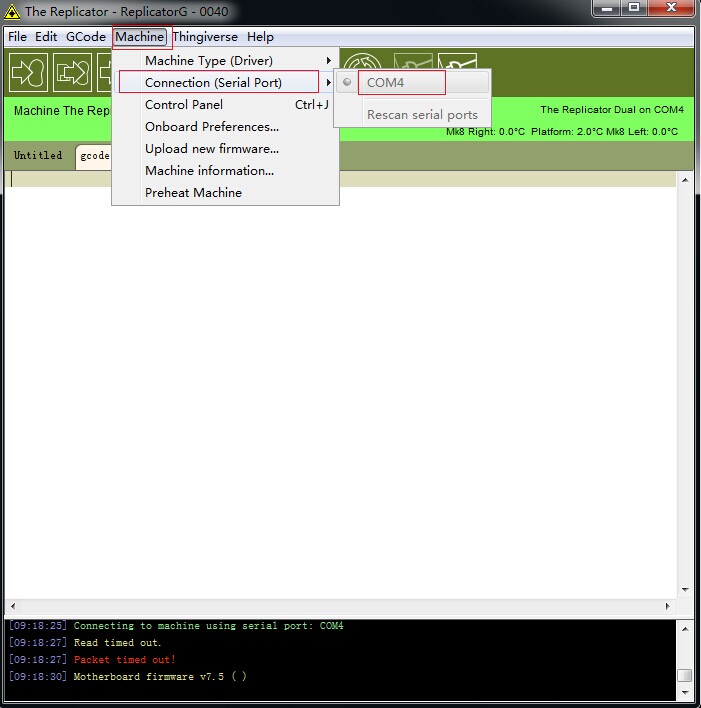Close the ReplicatorG window
Image resolution: width=701 pixels, height=708 pixels.
coord(671,8)
